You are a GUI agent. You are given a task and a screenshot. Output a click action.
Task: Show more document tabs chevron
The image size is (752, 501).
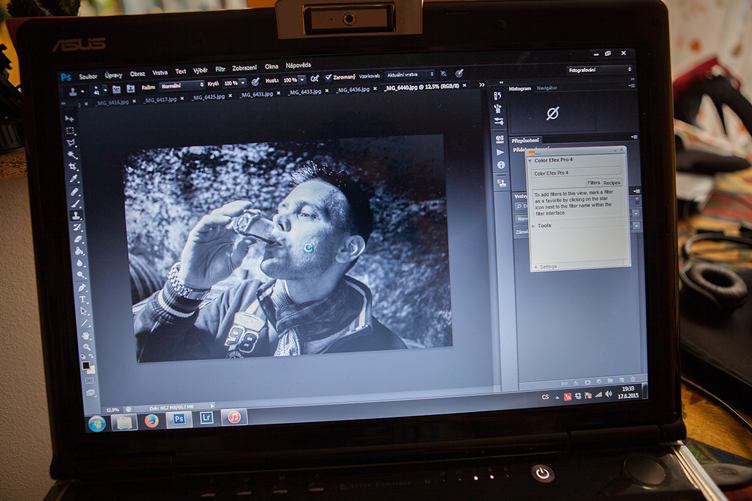coord(482,85)
